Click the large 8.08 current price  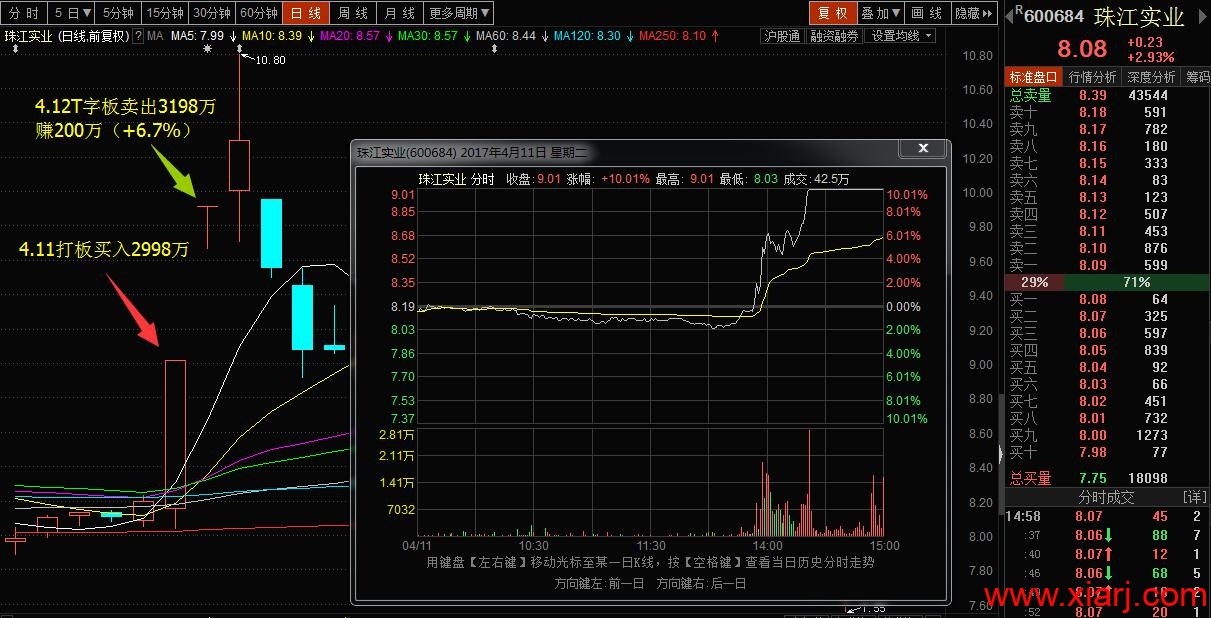1082,49
